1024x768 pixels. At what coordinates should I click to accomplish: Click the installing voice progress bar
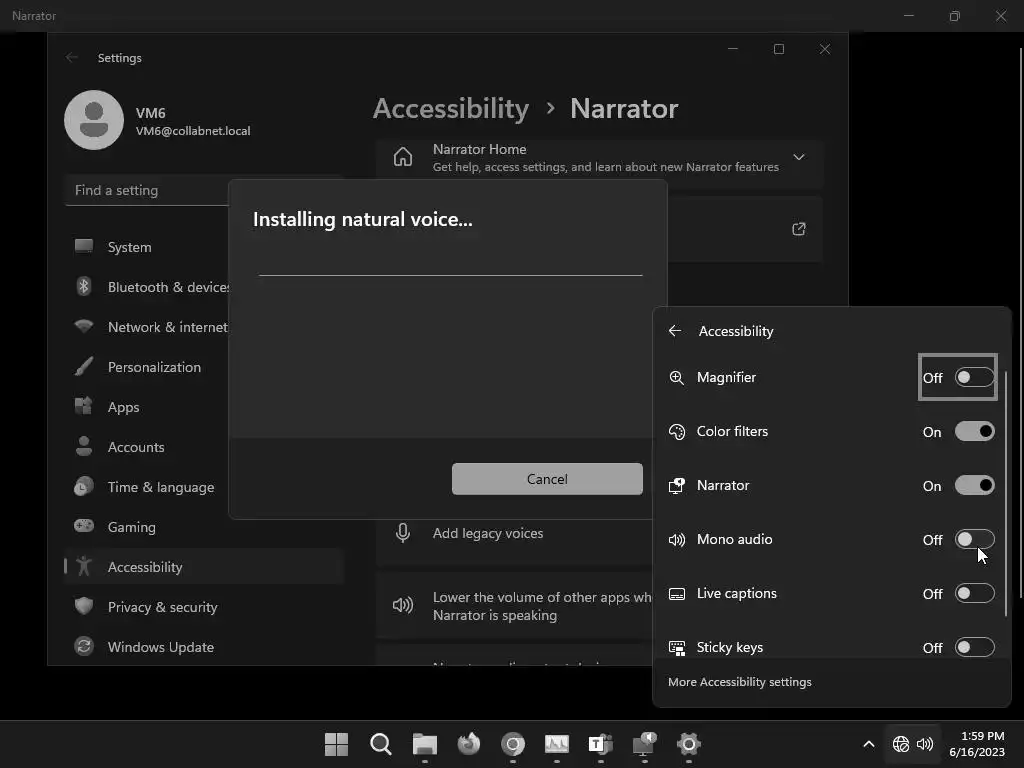tap(451, 275)
